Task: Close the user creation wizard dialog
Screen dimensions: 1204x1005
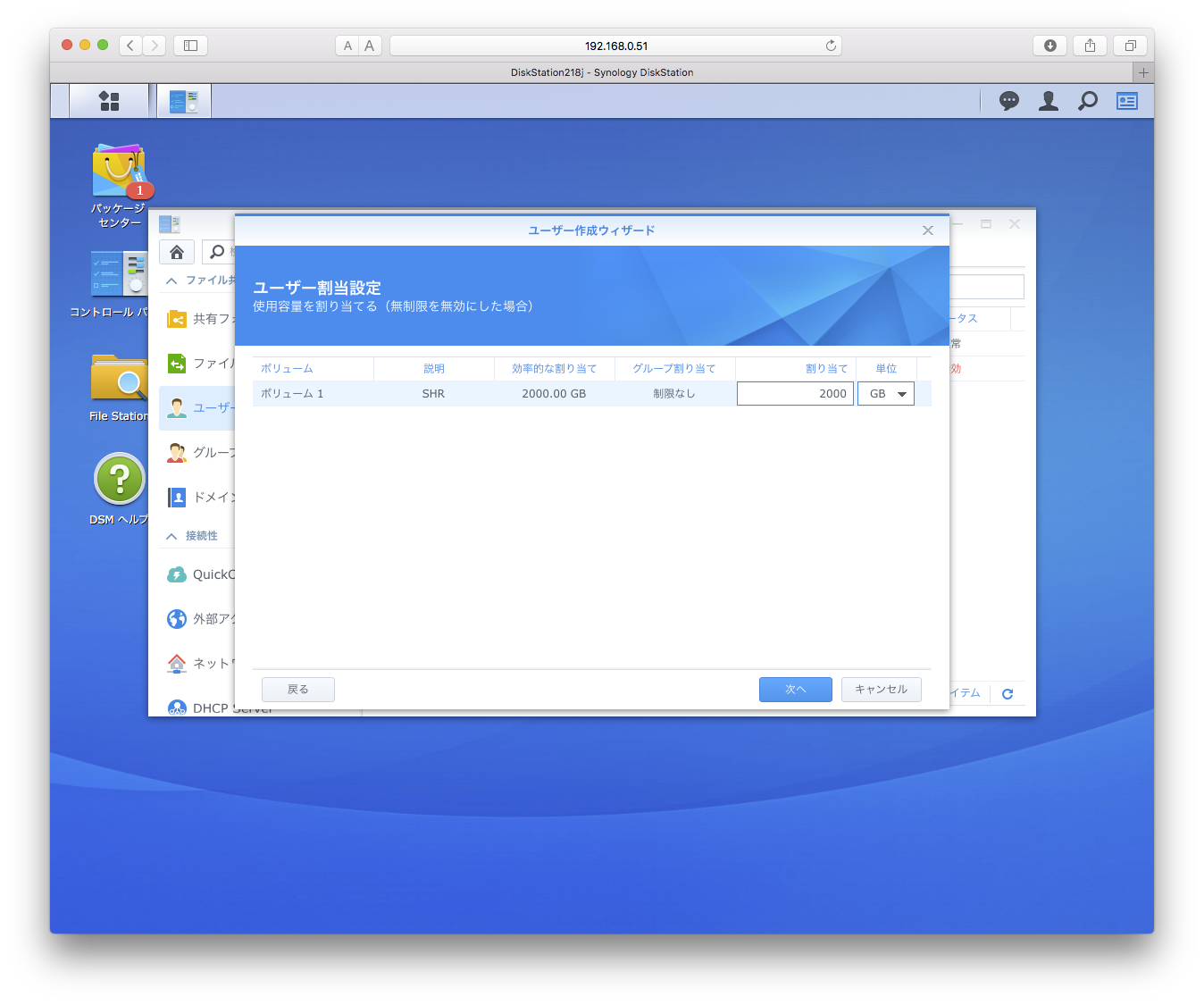Action: (x=928, y=230)
